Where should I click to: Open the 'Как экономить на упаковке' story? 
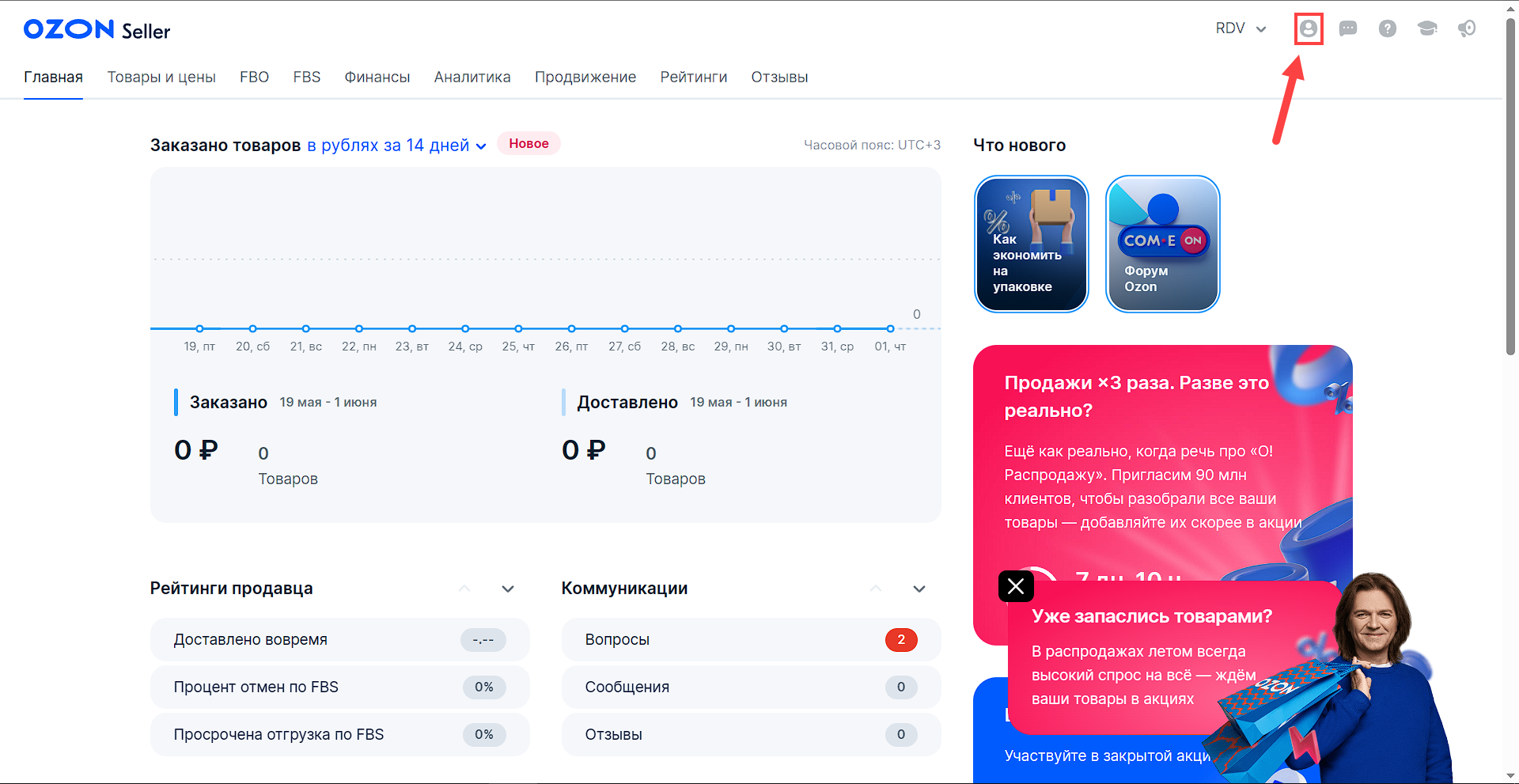pyautogui.click(x=1032, y=244)
